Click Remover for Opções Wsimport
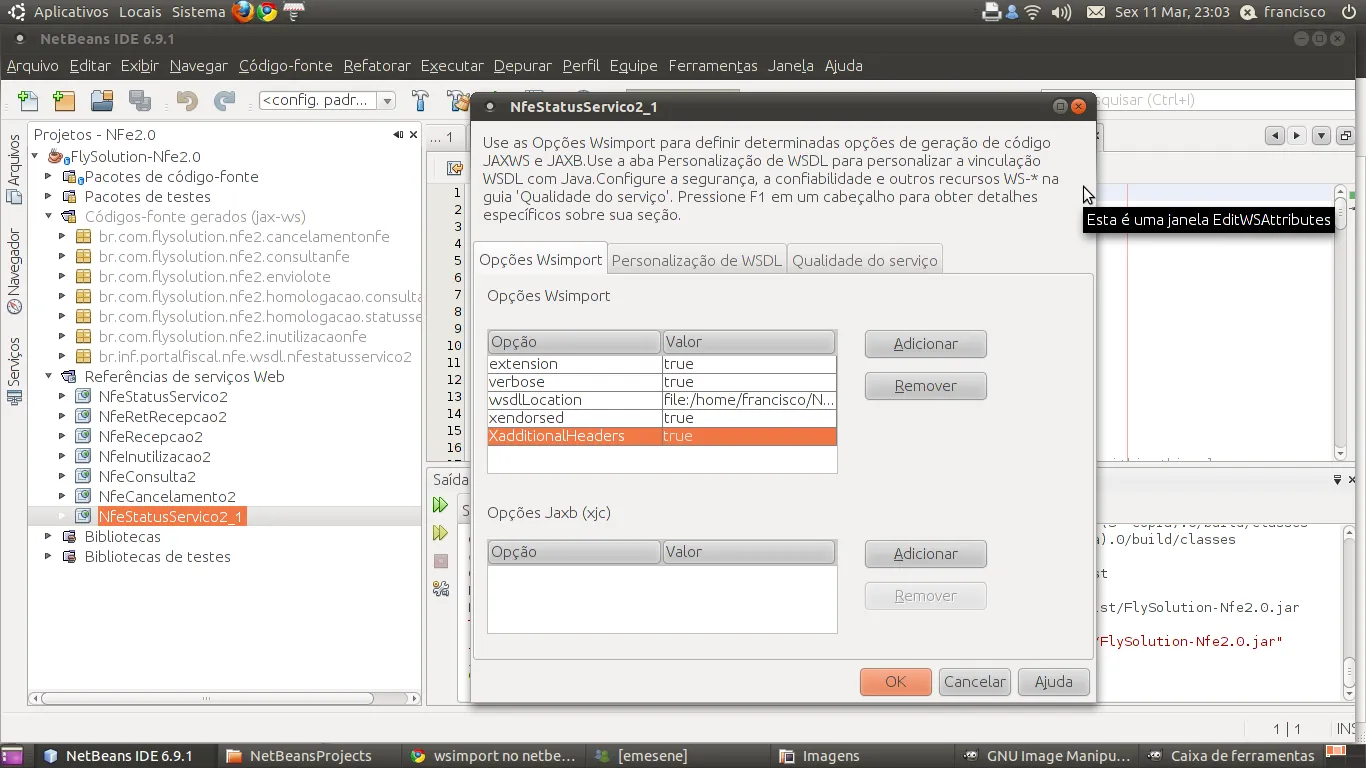Image resolution: width=1366 pixels, height=768 pixels. tap(926, 386)
